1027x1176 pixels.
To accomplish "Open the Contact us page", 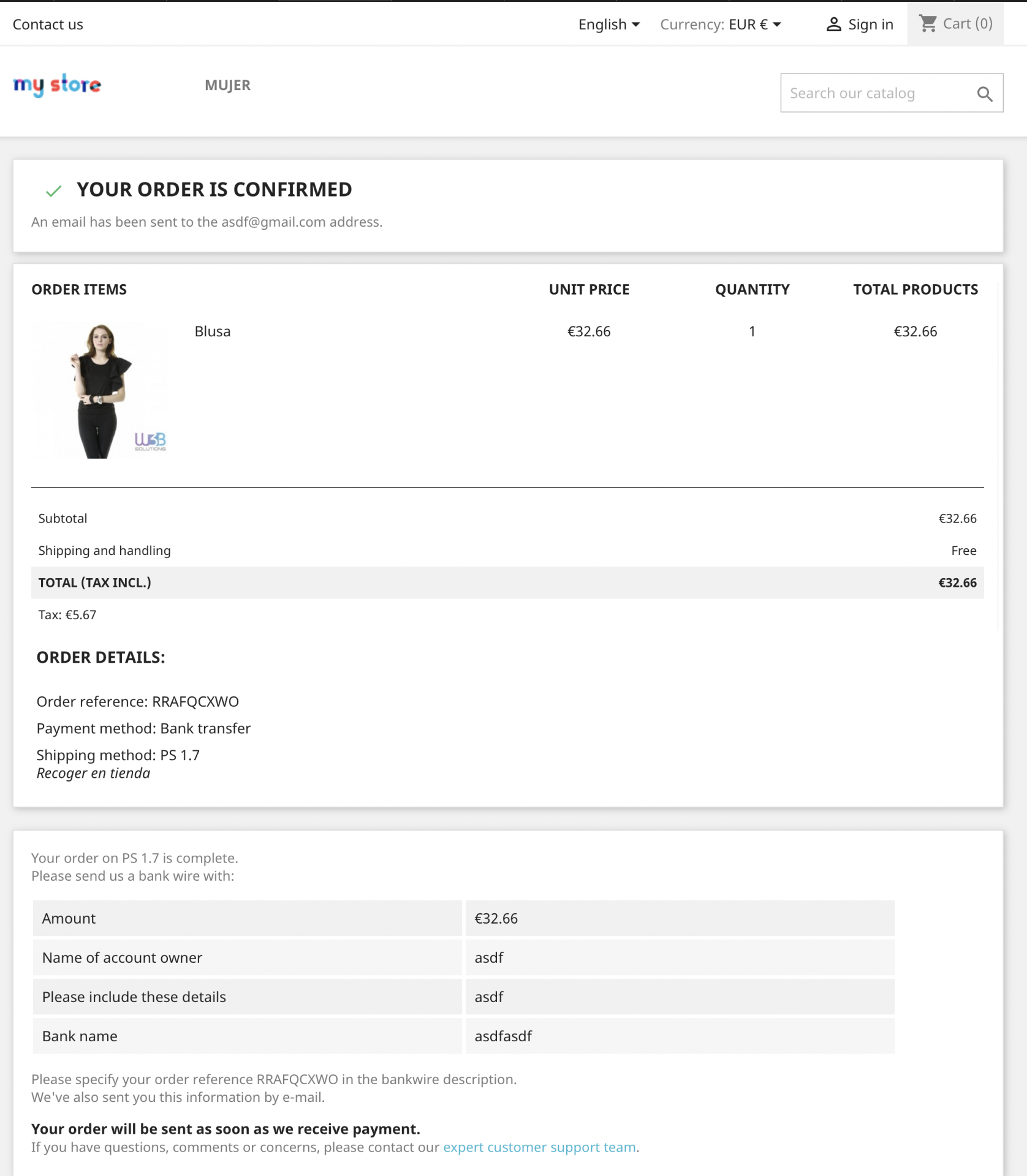I will [48, 24].
